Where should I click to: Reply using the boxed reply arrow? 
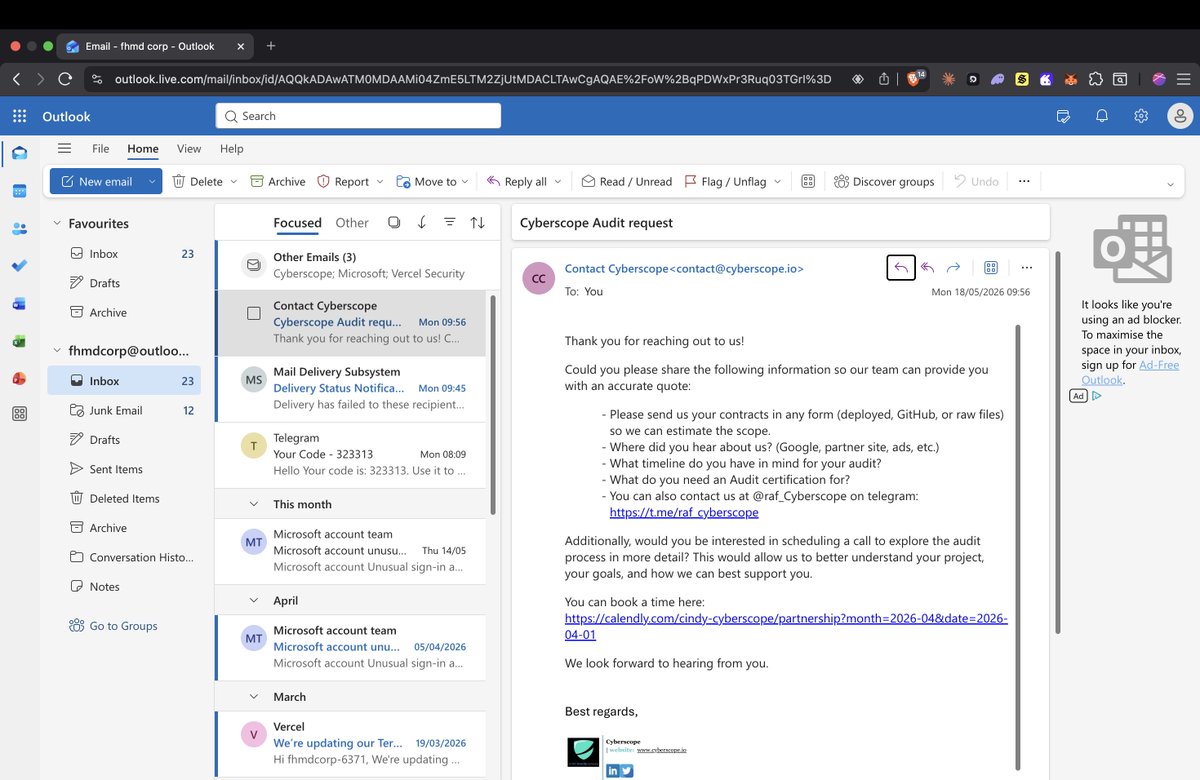(901, 267)
